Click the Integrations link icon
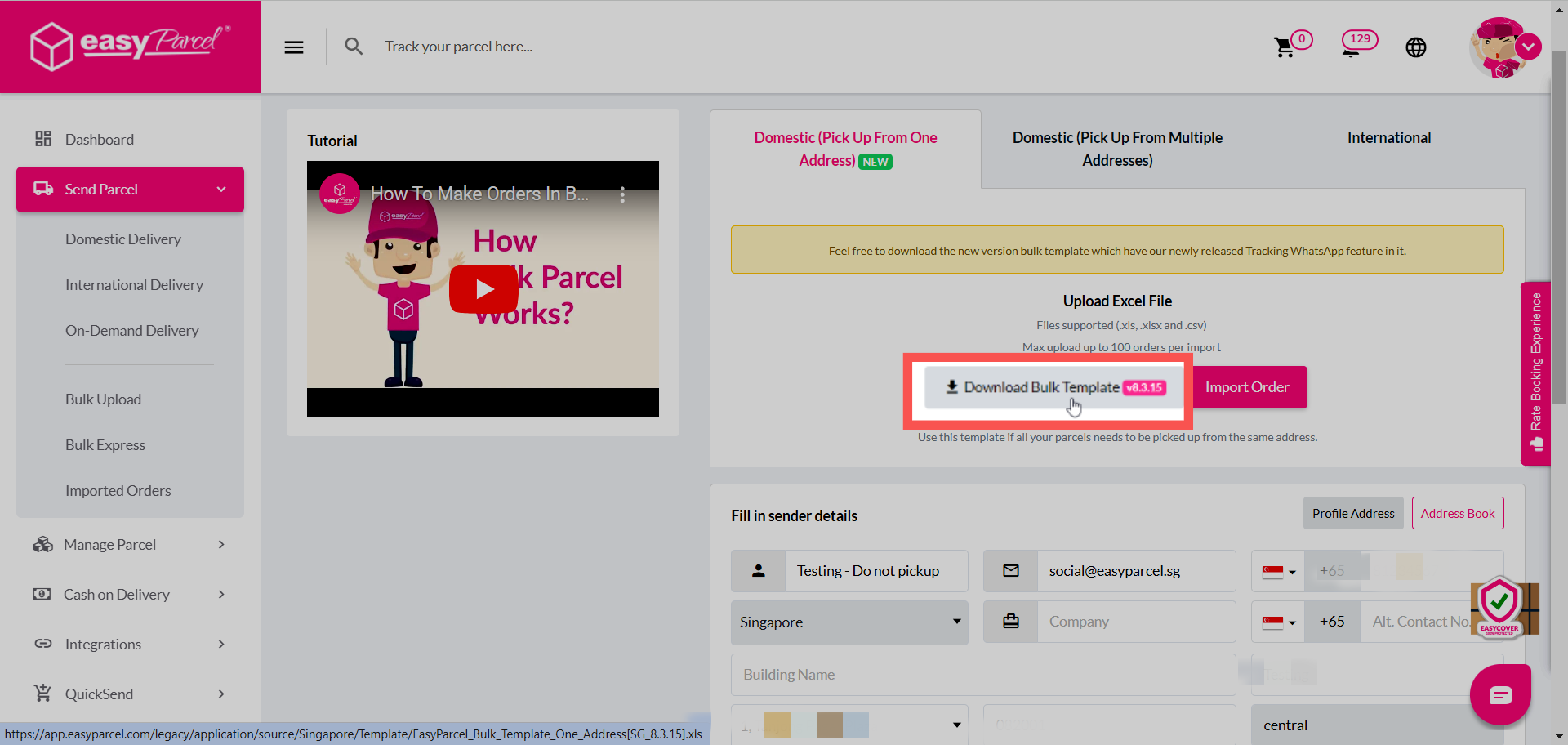Image resolution: width=1568 pixels, height=745 pixels. (43, 644)
